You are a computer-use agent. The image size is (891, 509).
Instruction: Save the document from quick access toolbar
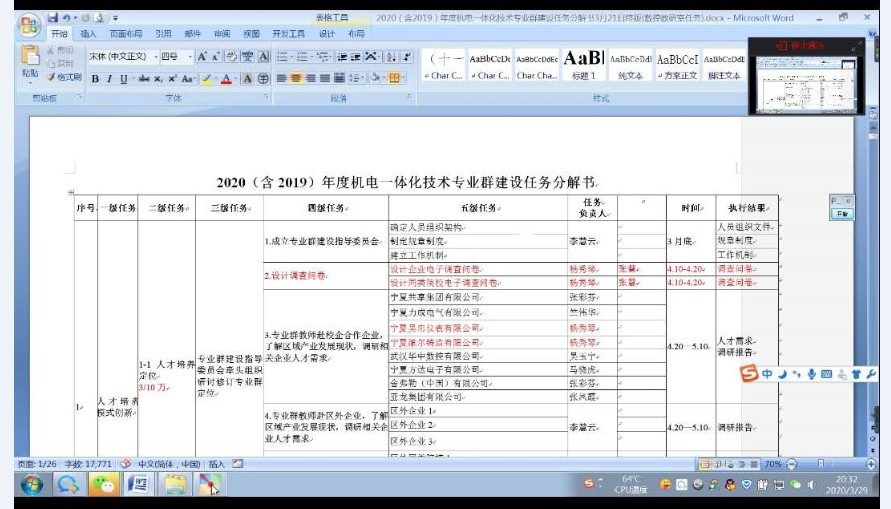click(x=52, y=18)
